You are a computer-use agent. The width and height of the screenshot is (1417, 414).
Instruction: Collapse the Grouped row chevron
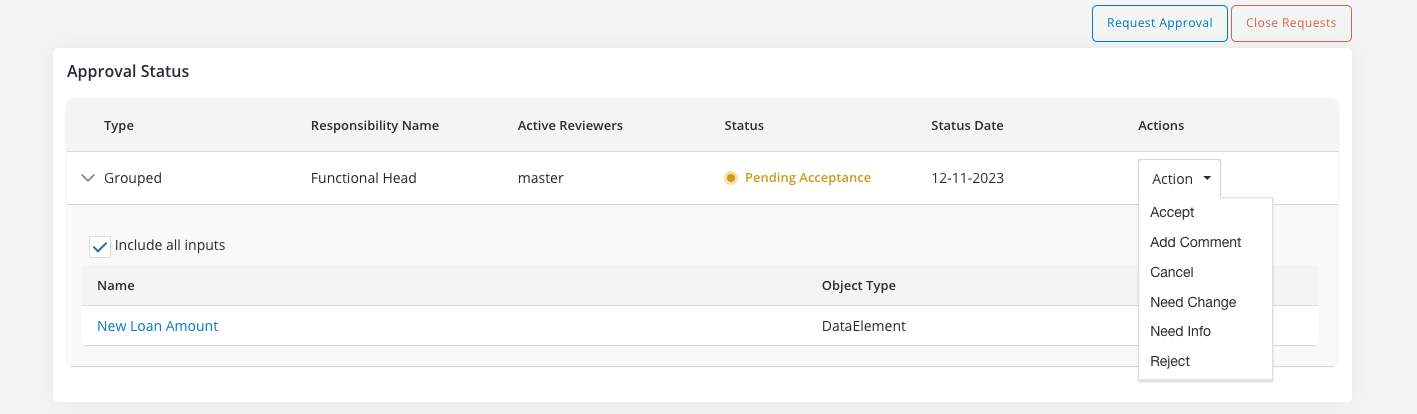pyautogui.click(x=88, y=178)
